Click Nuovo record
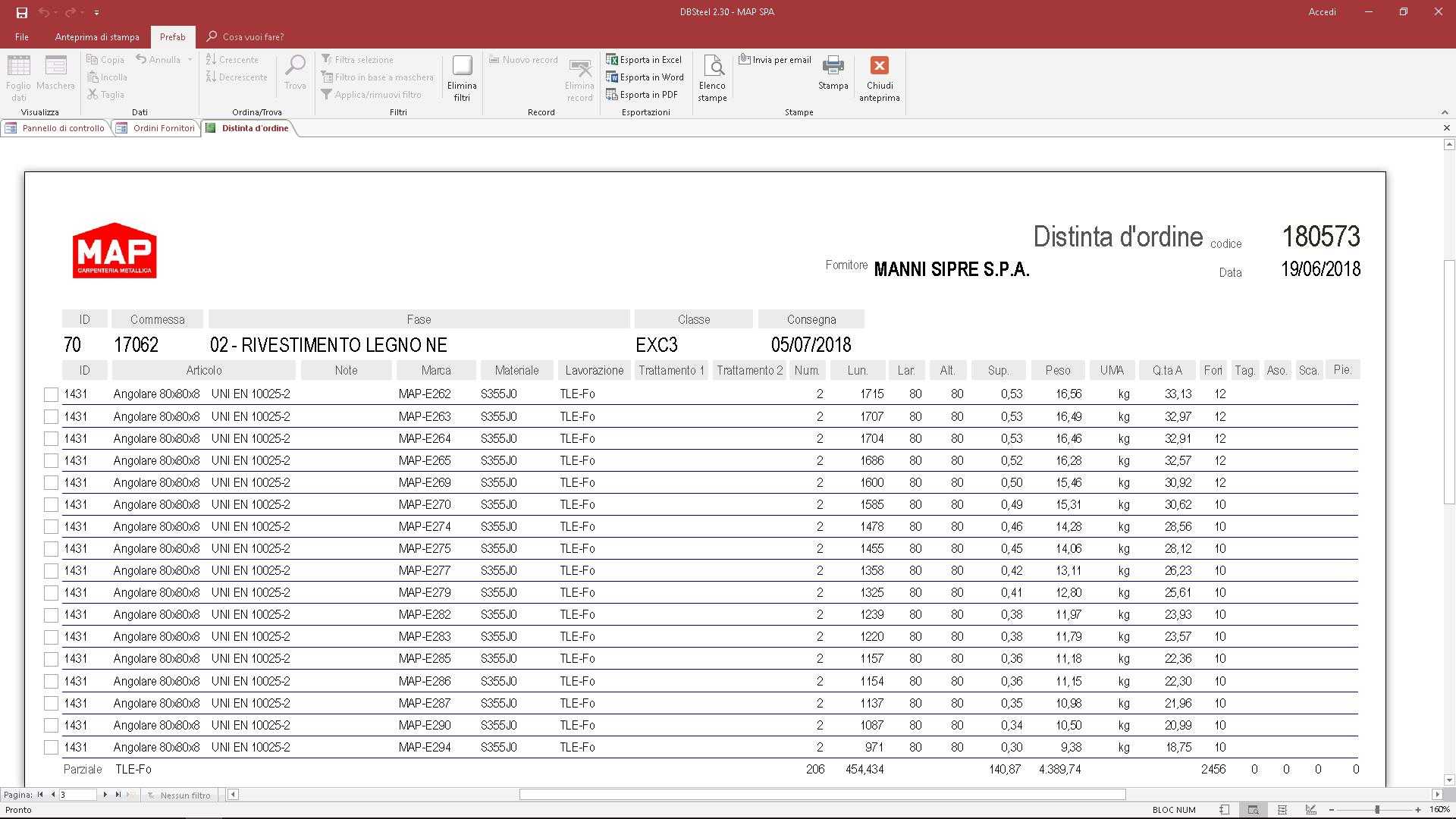 point(523,59)
